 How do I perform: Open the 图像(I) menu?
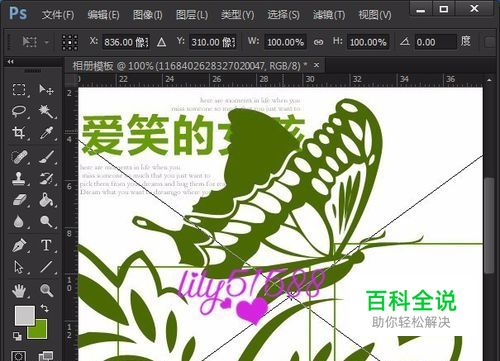[147, 15]
